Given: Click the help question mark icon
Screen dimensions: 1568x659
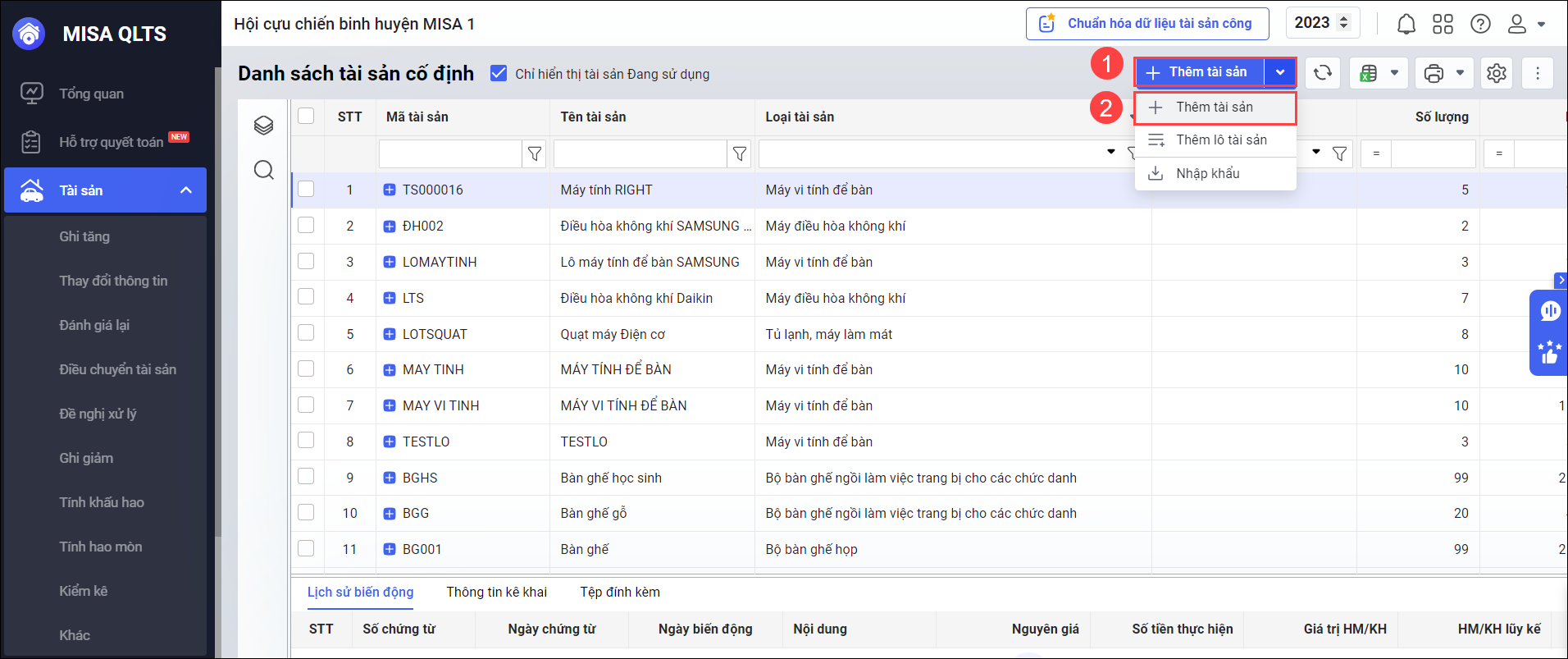Looking at the screenshot, I should pyautogui.click(x=1480, y=24).
